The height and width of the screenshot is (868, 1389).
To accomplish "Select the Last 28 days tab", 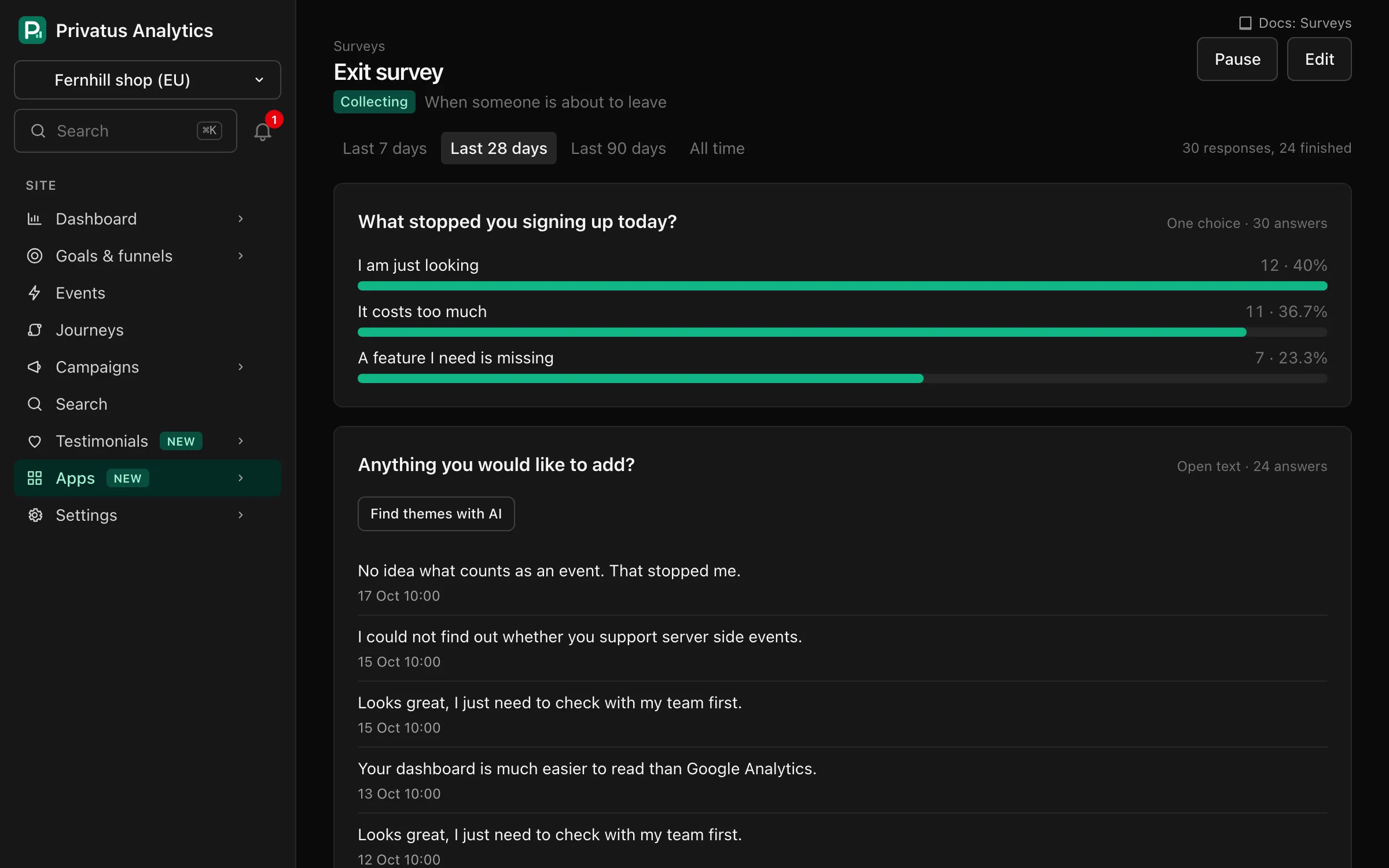I will (499, 148).
